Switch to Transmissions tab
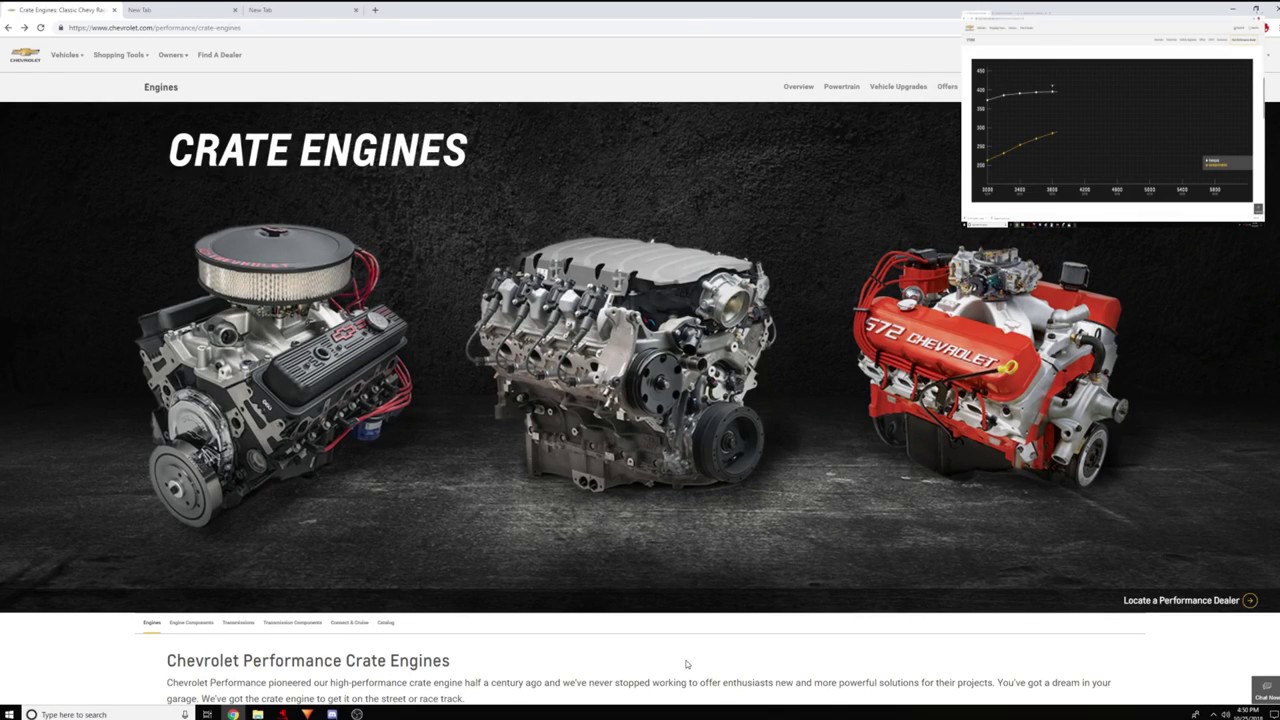The height and width of the screenshot is (720, 1280). pos(238,622)
